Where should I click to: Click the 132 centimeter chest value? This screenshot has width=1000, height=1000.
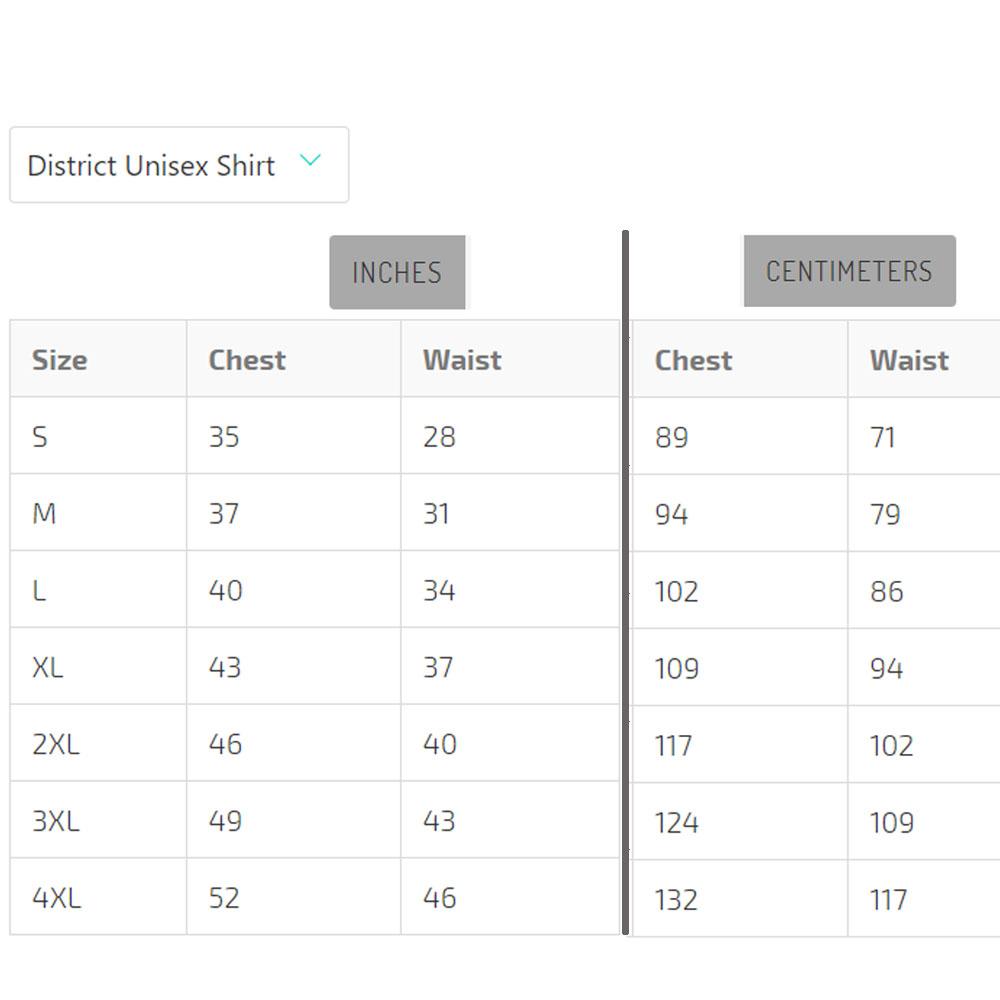676,900
